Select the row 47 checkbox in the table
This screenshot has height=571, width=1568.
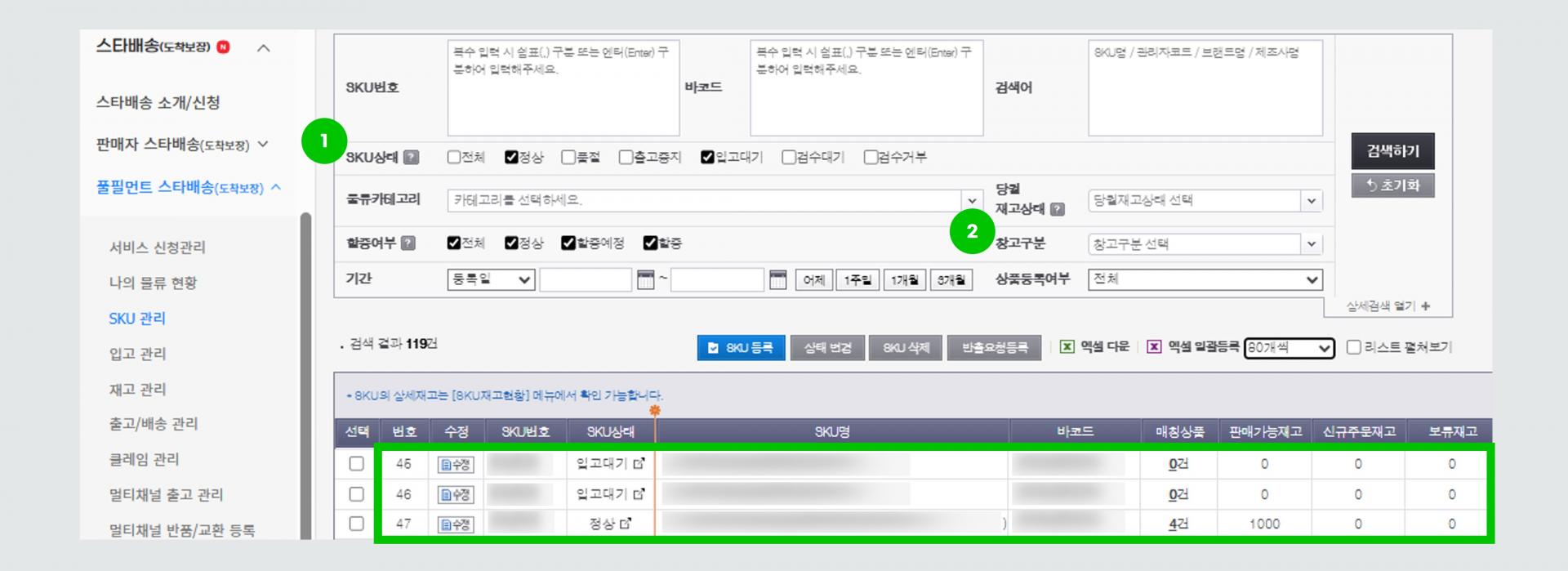coord(356,524)
